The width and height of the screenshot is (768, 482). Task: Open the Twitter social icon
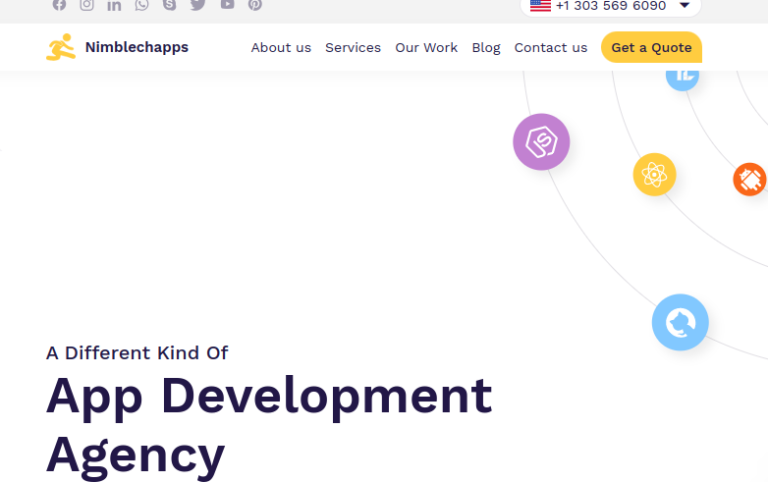(x=198, y=4)
